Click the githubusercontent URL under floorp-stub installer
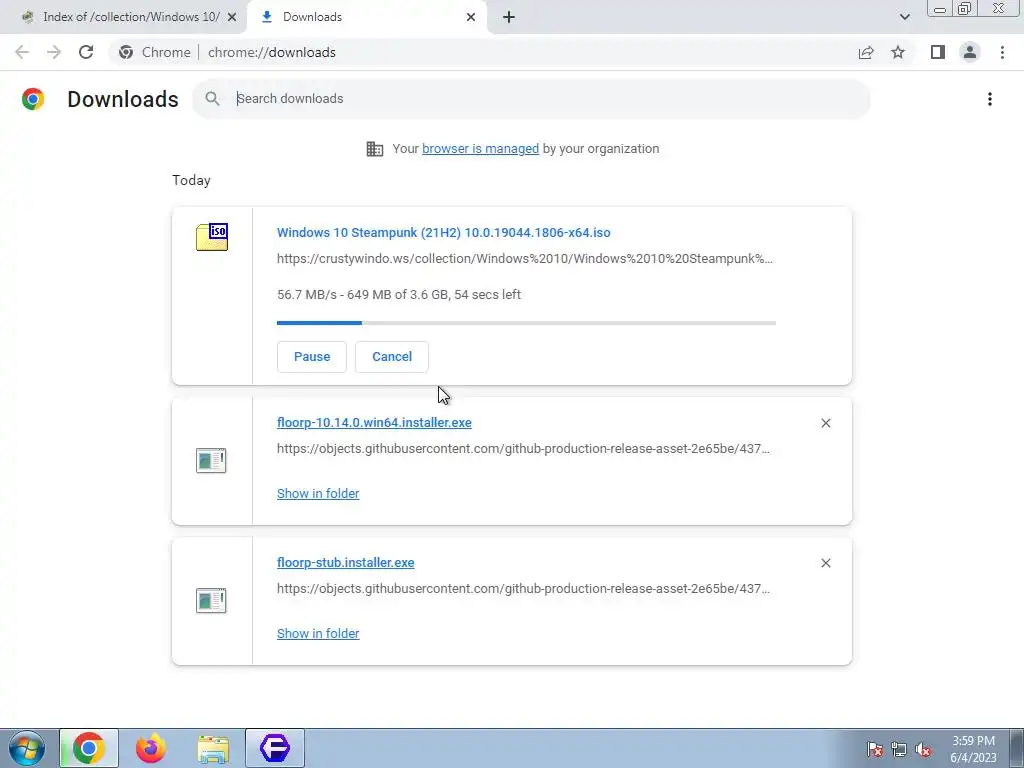The image size is (1024, 768). tap(524, 588)
